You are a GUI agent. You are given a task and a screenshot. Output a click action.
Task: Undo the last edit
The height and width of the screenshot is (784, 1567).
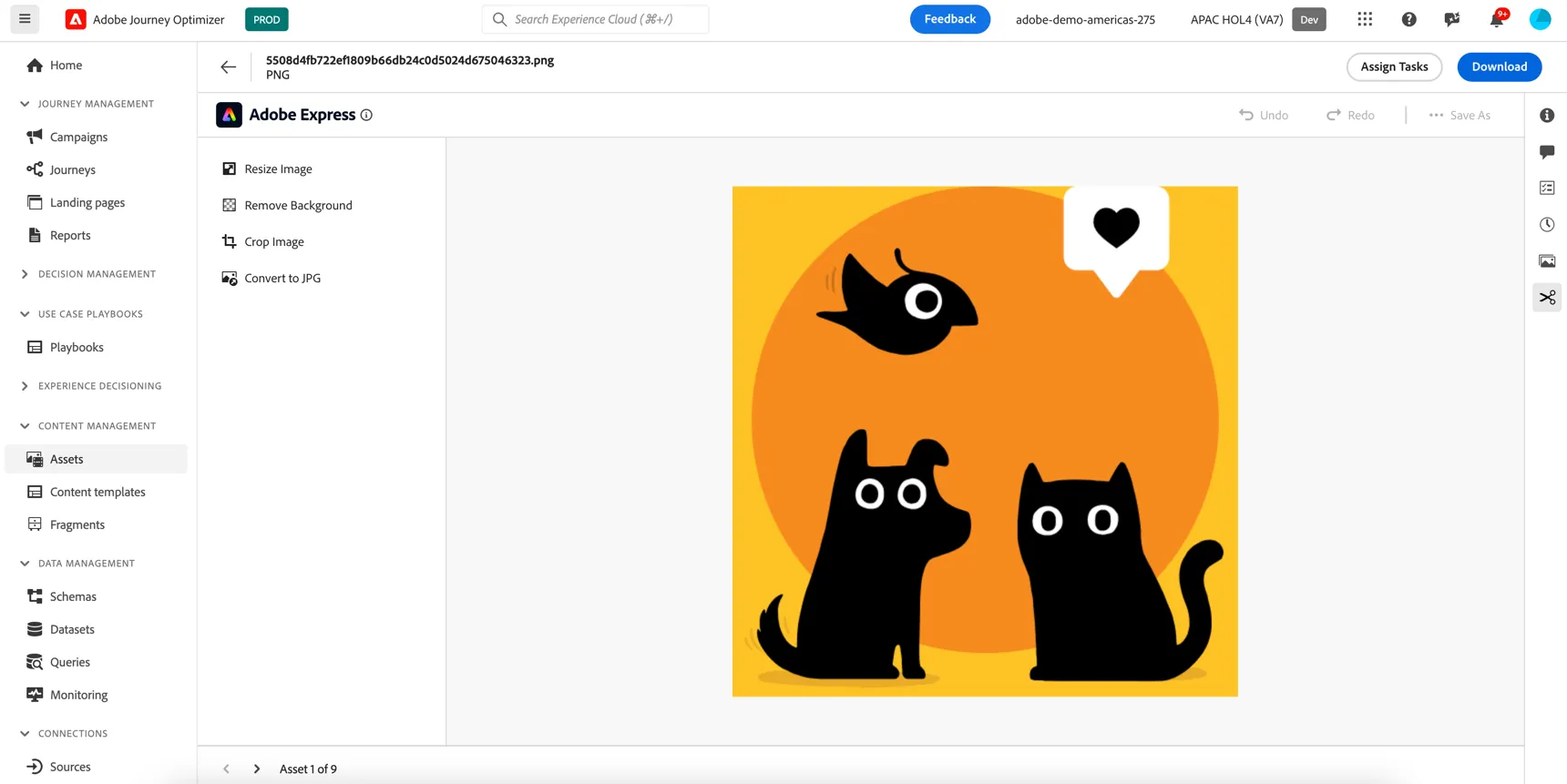[x=1264, y=115]
